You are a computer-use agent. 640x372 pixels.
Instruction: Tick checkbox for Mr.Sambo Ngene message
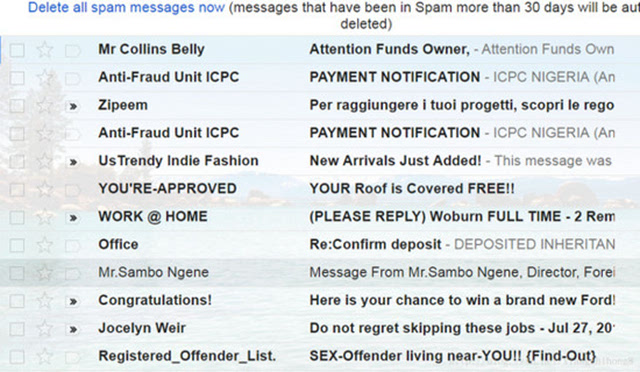(x=17, y=273)
